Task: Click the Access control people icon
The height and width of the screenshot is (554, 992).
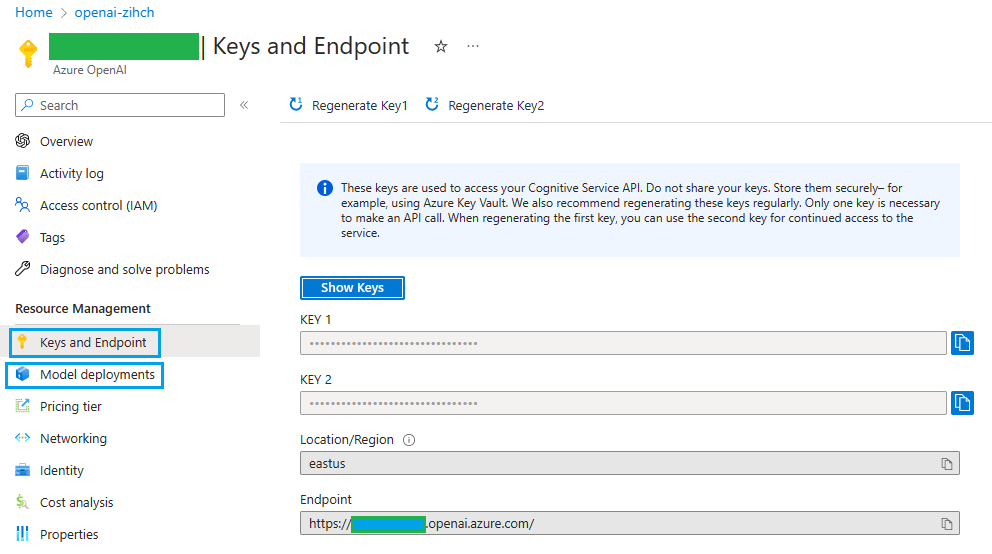Action: click(22, 204)
